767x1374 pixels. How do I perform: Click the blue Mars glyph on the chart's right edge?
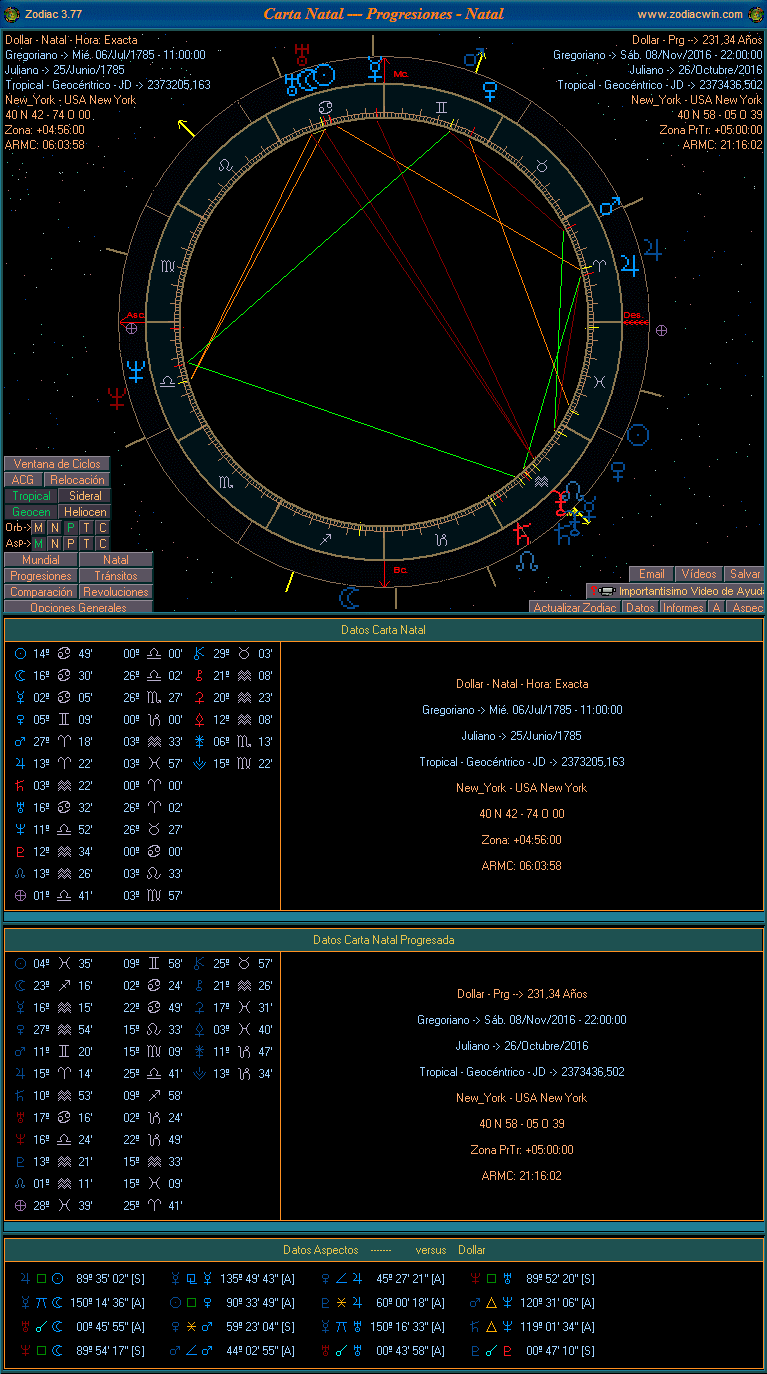pos(610,207)
